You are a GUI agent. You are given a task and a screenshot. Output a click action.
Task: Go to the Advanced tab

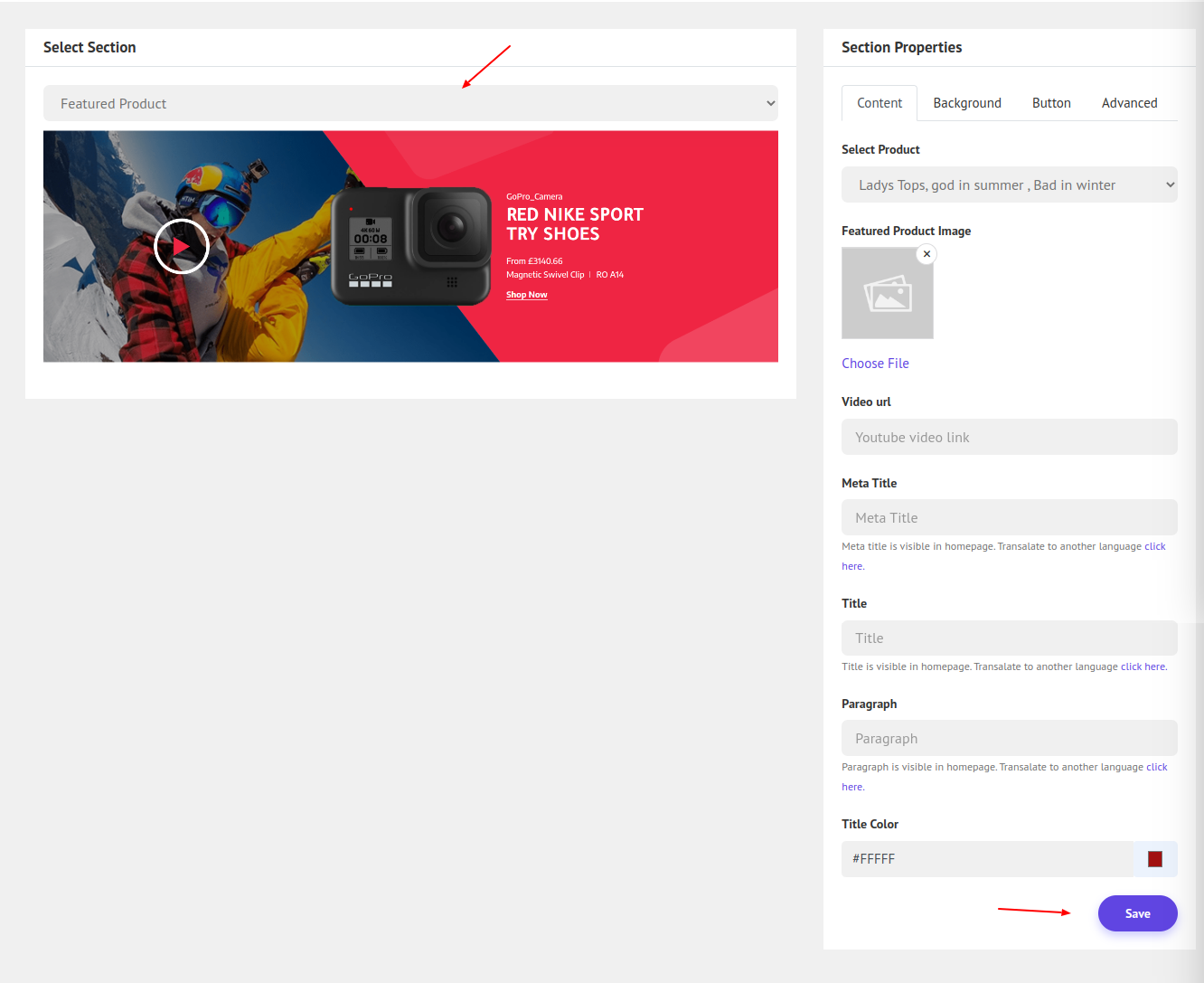(1129, 103)
